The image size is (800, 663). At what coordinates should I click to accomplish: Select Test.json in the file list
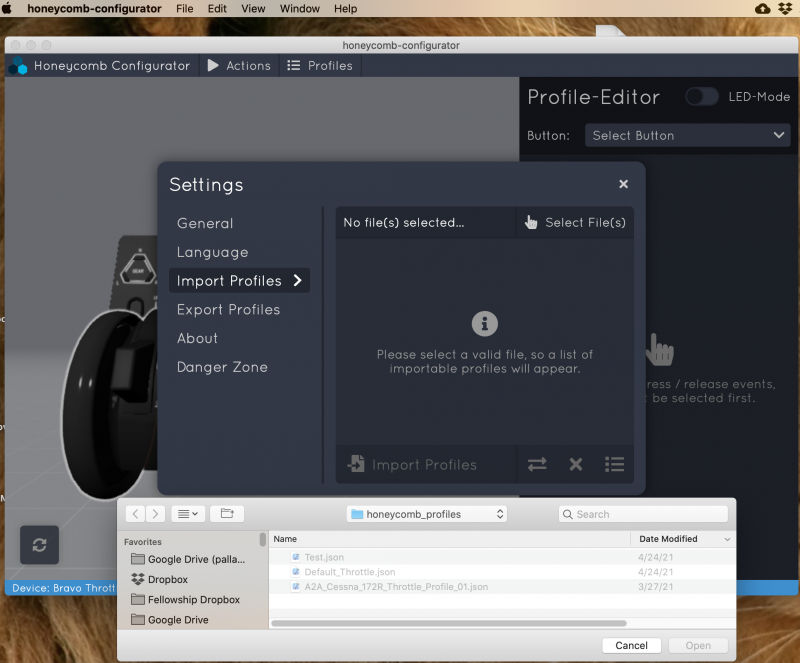502,557
